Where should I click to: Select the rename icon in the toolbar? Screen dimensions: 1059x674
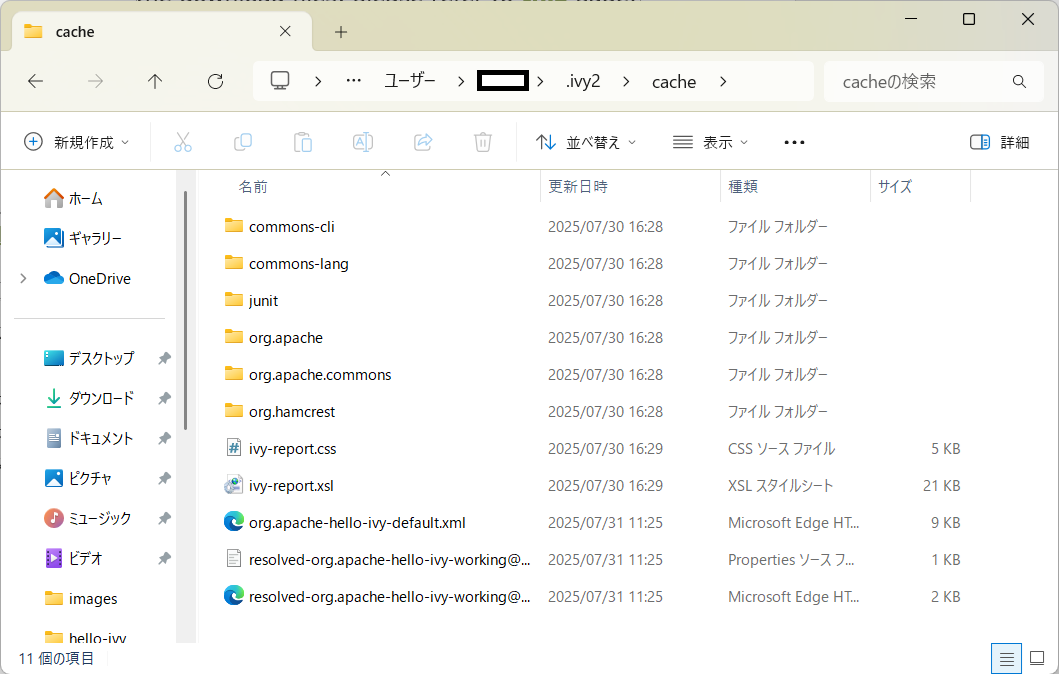(363, 142)
